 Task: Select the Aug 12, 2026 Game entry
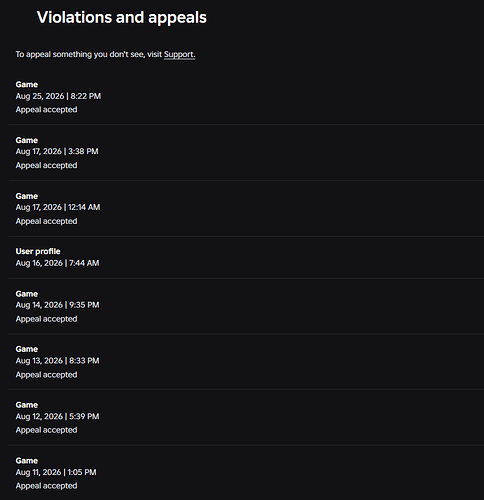point(246,417)
